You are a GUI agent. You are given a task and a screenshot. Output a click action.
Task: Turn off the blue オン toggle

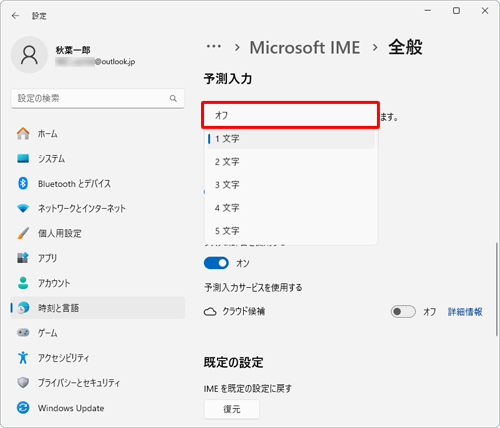point(216,263)
